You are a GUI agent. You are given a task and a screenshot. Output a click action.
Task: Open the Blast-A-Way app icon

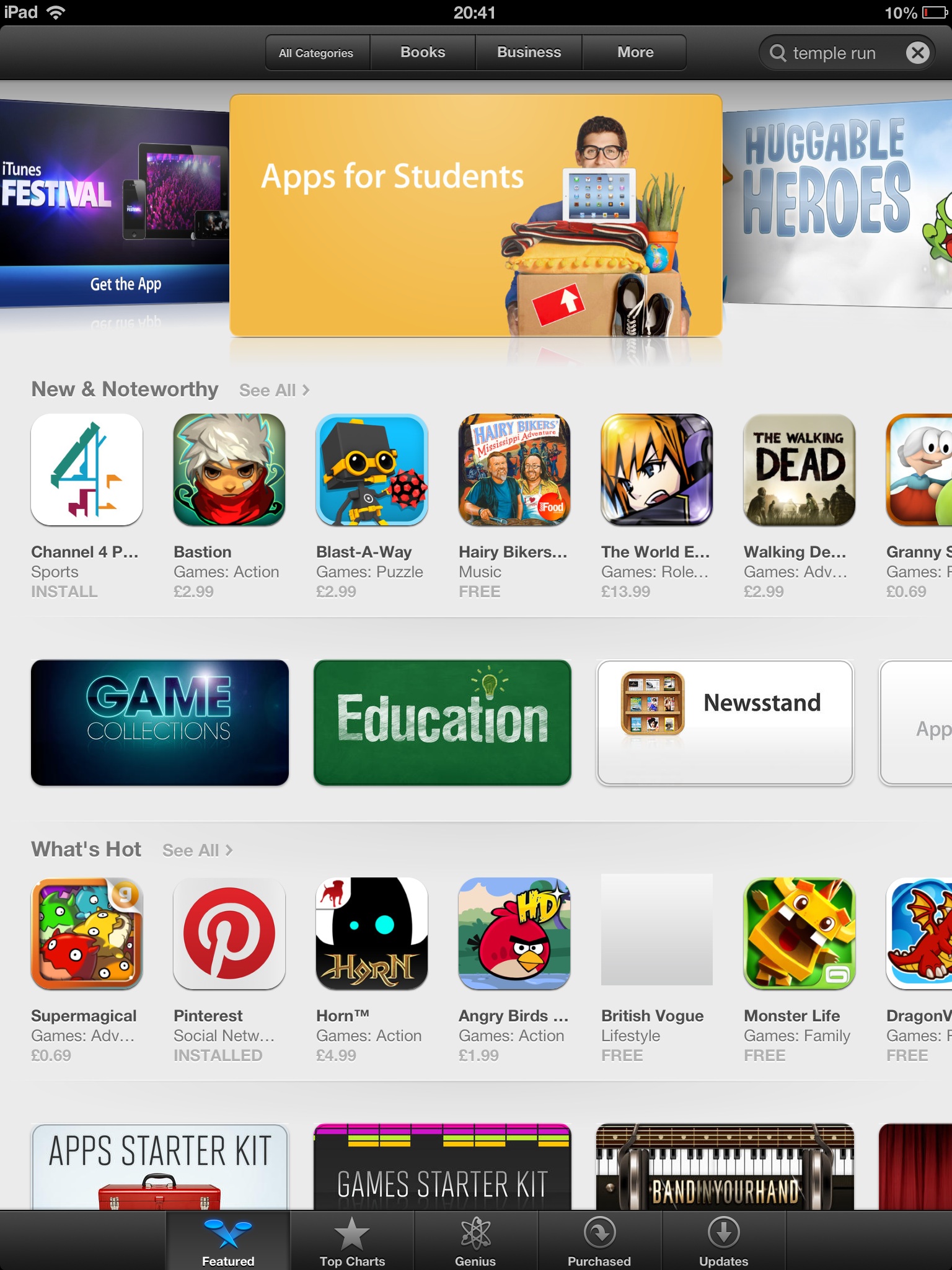point(372,469)
